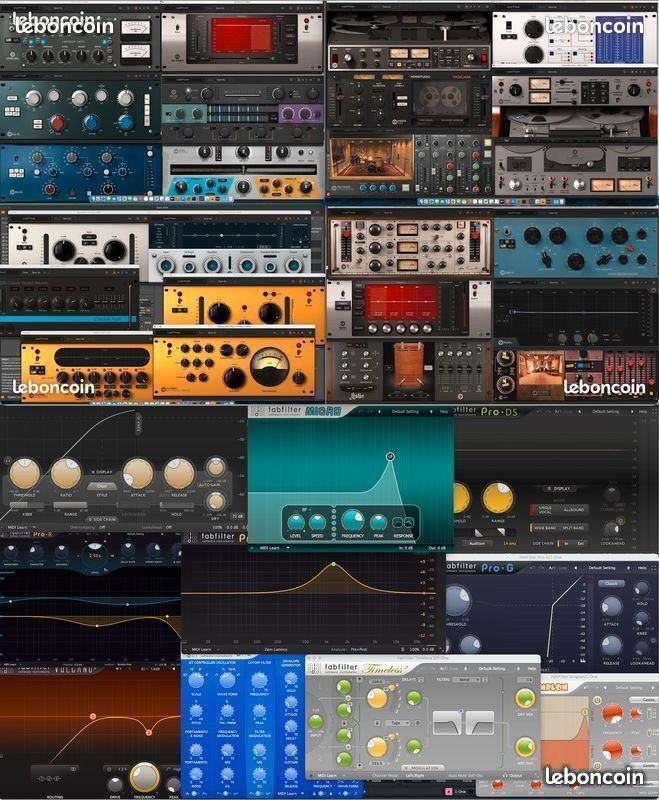
Task: Open Help in the Pro-G header
Action: point(642,567)
